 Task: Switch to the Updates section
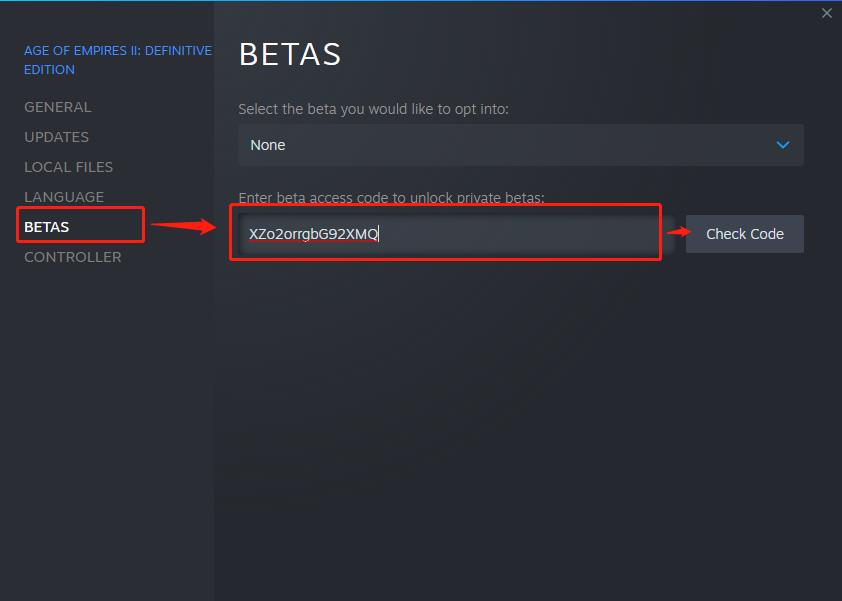pyautogui.click(x=56, y=137)
